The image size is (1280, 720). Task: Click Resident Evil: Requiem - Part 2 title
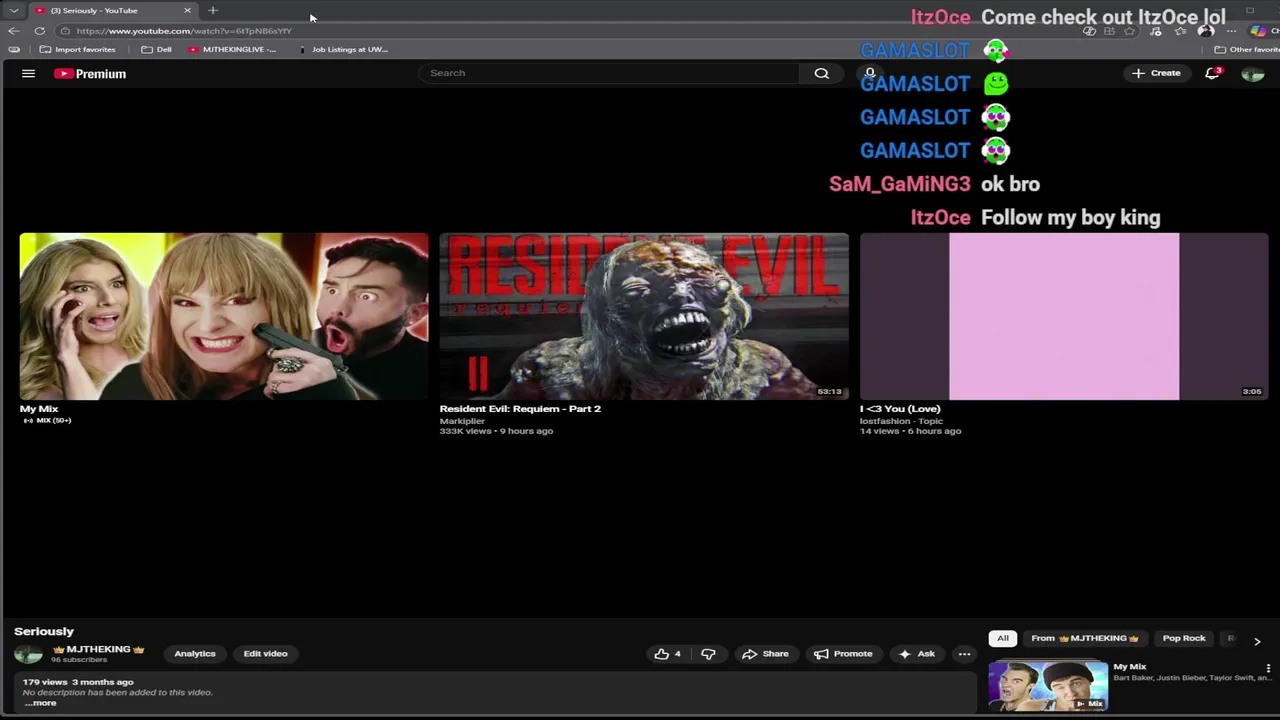coord(520,408)
